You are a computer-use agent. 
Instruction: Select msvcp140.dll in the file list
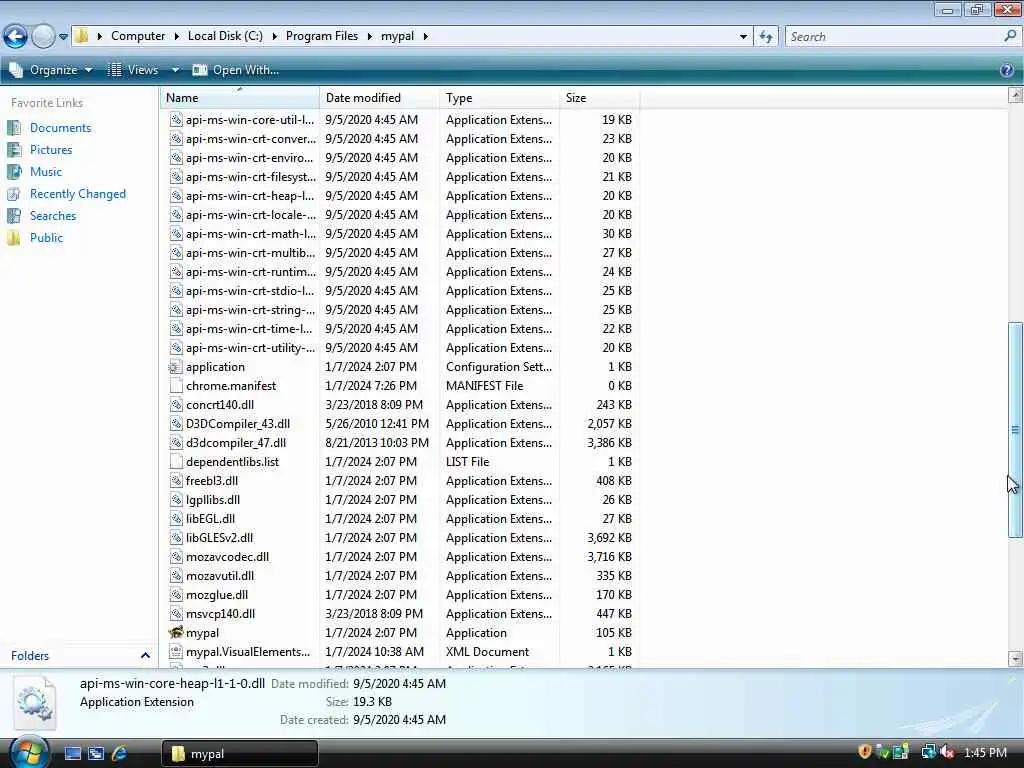(x=220, y=613)
